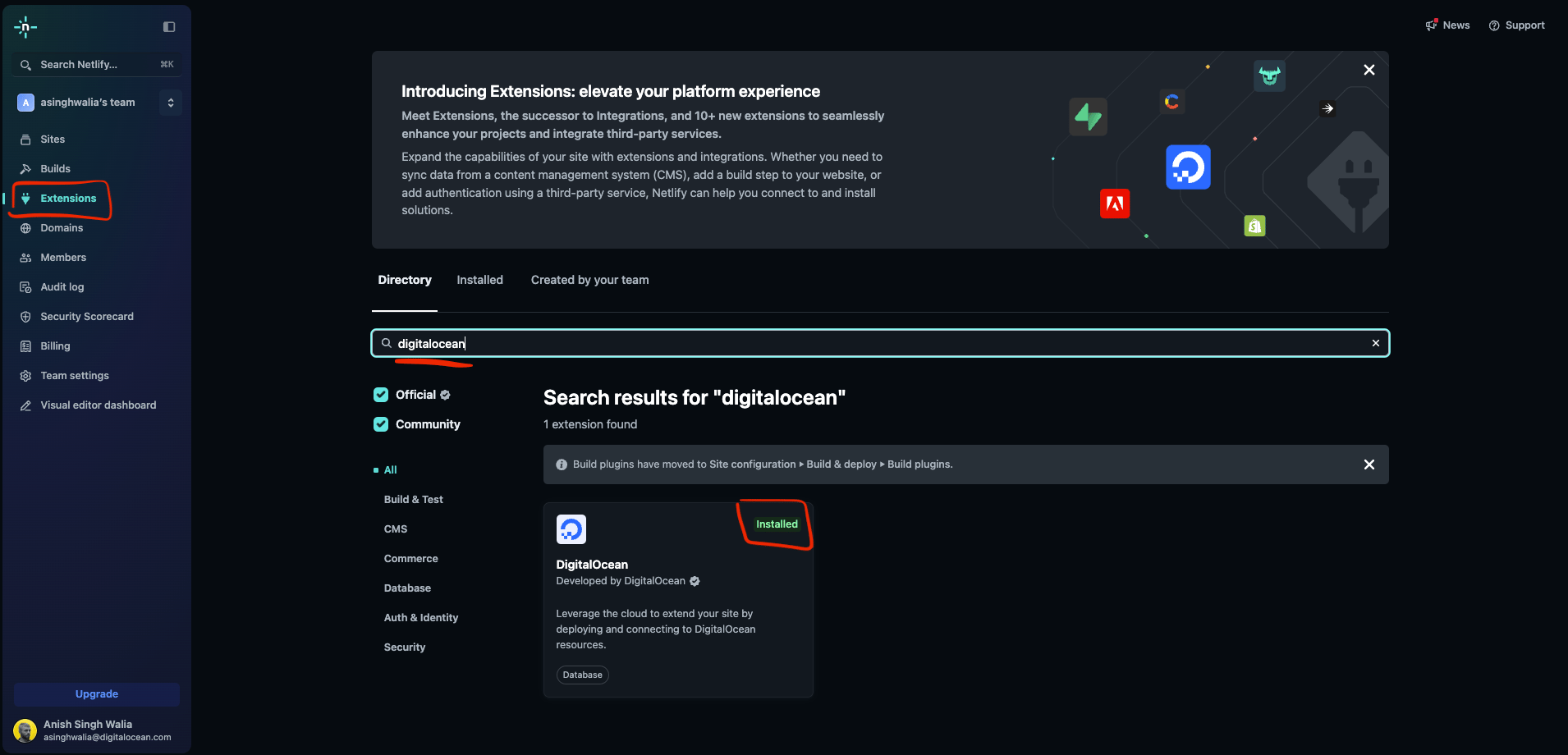Click the Installed badge on DigitalOcean card

coord(777,524)
